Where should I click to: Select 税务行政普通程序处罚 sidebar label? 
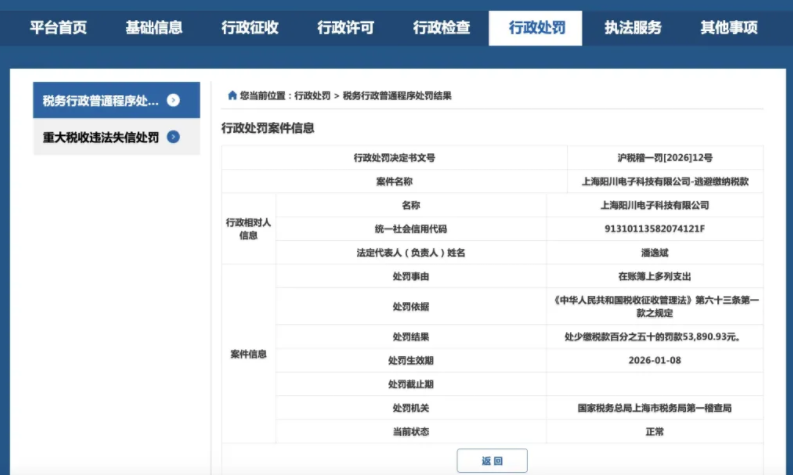tap(100, 100)
